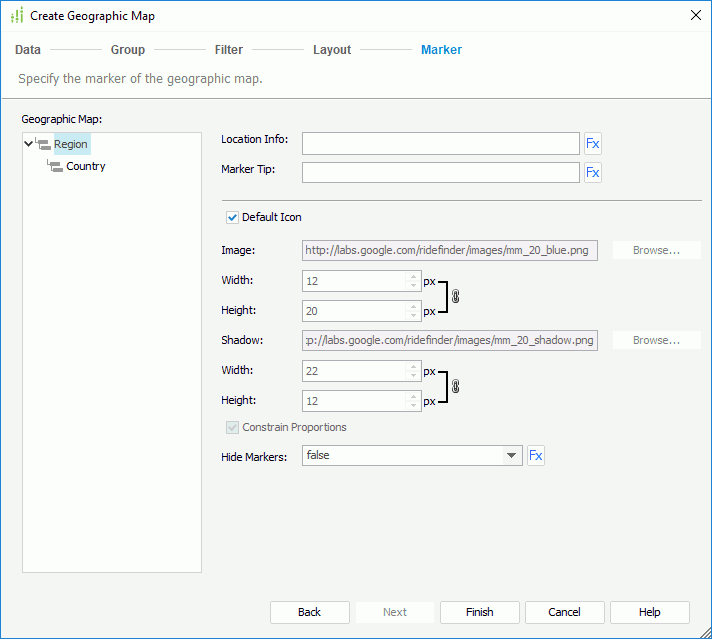This screenshot has width=712, height=639.
Task: Decrease the shadow Width spinner value
Action: pos(413,375)
